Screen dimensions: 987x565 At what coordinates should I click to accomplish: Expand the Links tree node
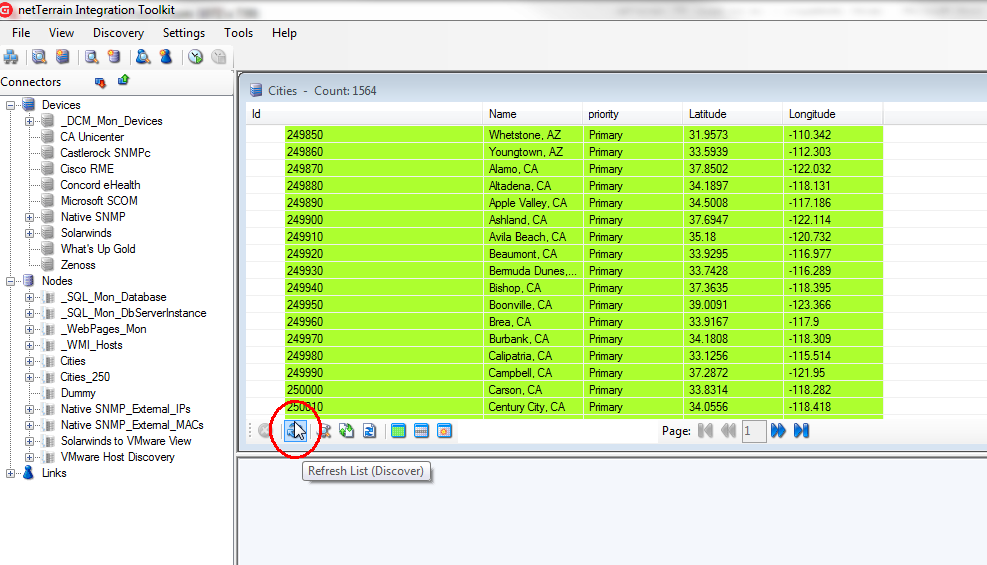11,473
